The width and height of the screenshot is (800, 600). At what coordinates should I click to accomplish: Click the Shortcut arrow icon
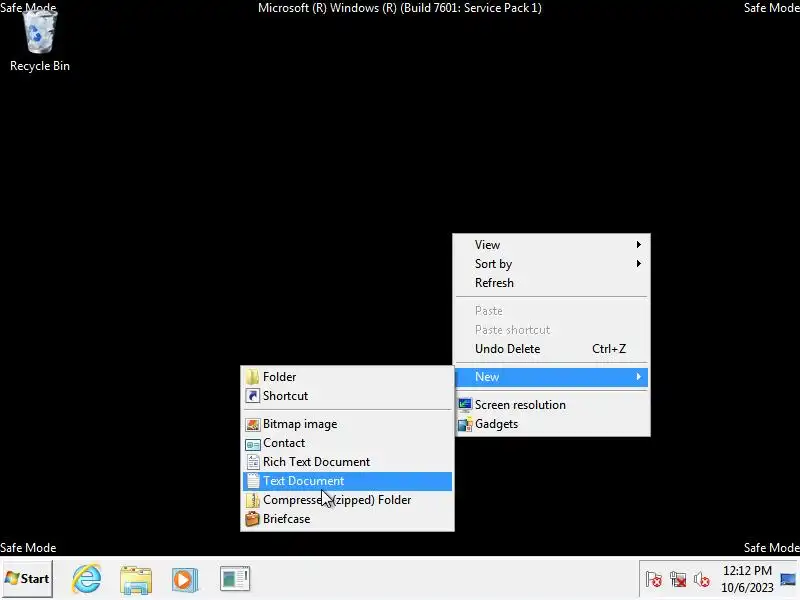[x=253, y=396]
